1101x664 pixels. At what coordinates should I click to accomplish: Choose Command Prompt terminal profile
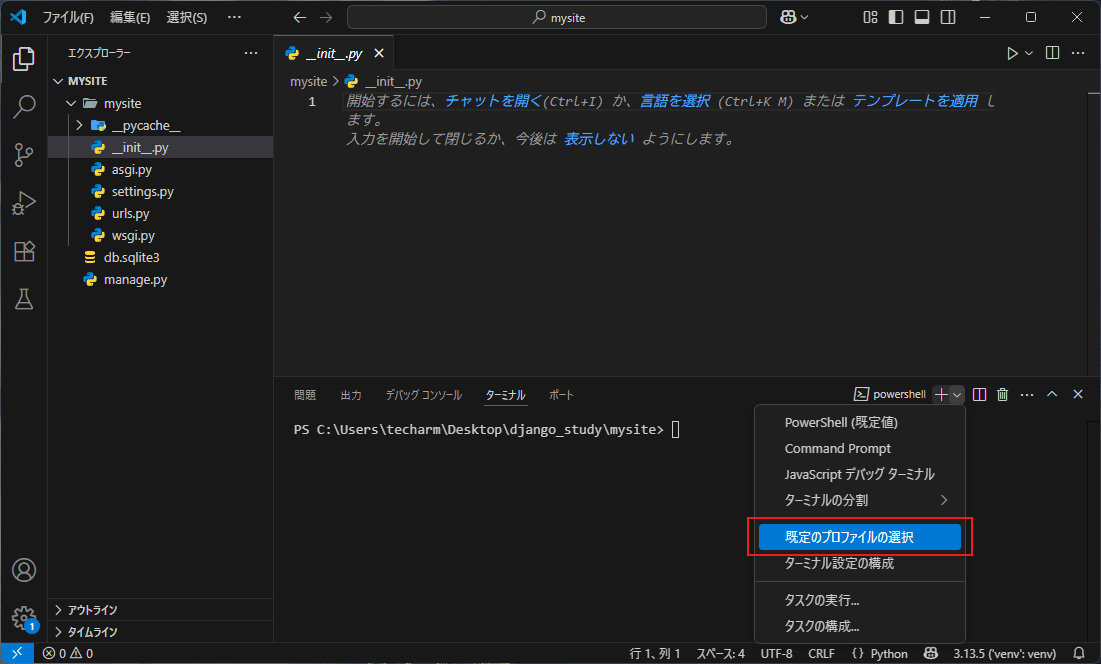tap(859, 449)
